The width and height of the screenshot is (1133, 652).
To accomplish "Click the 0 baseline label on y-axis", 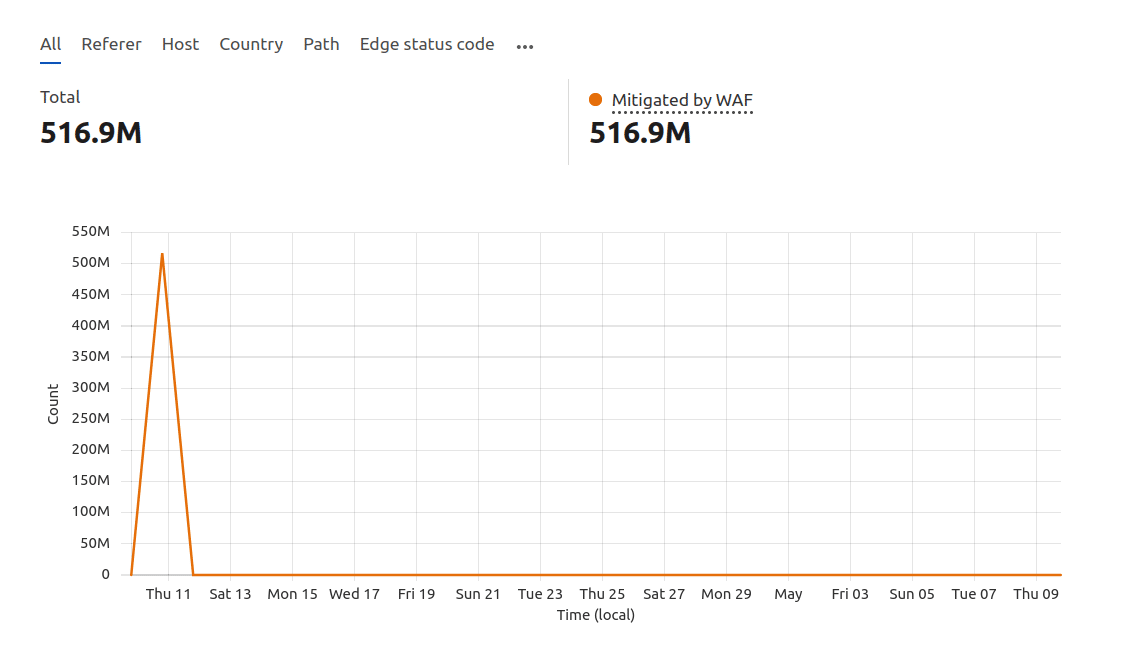I will point(104,574).
